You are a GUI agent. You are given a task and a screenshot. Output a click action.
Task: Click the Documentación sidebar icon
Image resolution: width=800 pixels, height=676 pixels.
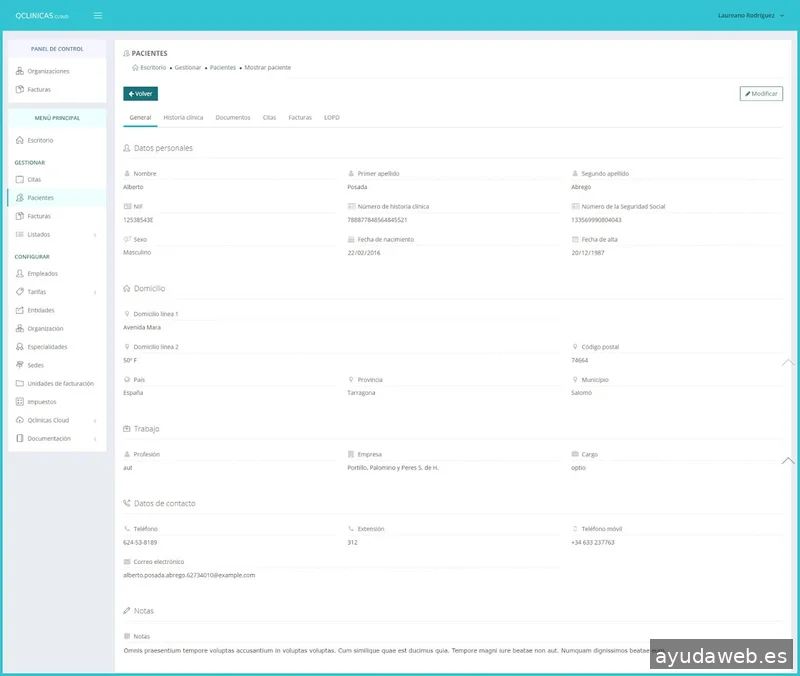tap(20, 439)
